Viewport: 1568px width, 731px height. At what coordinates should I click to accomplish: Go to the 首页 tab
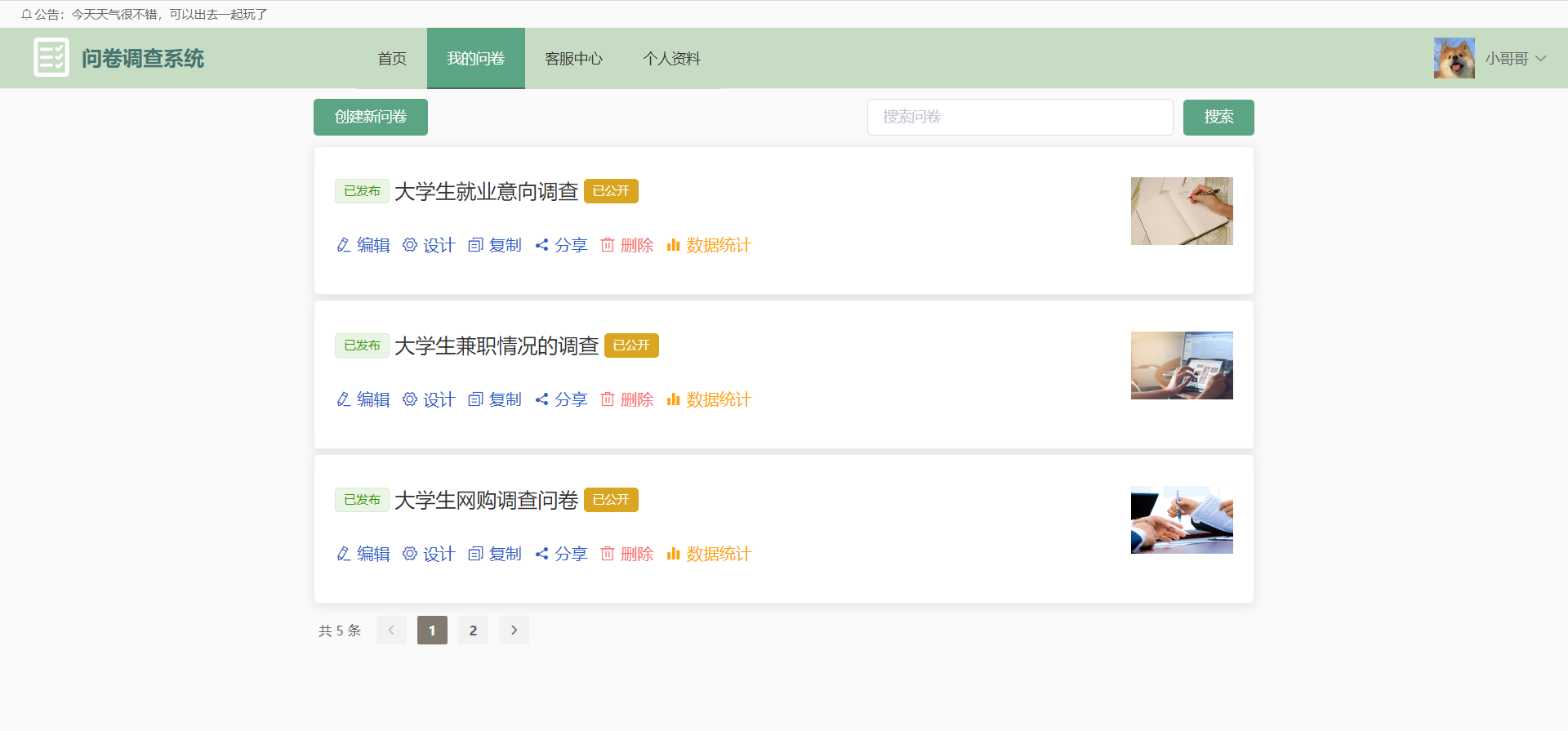pyautogui.click(x=392, y=59)
